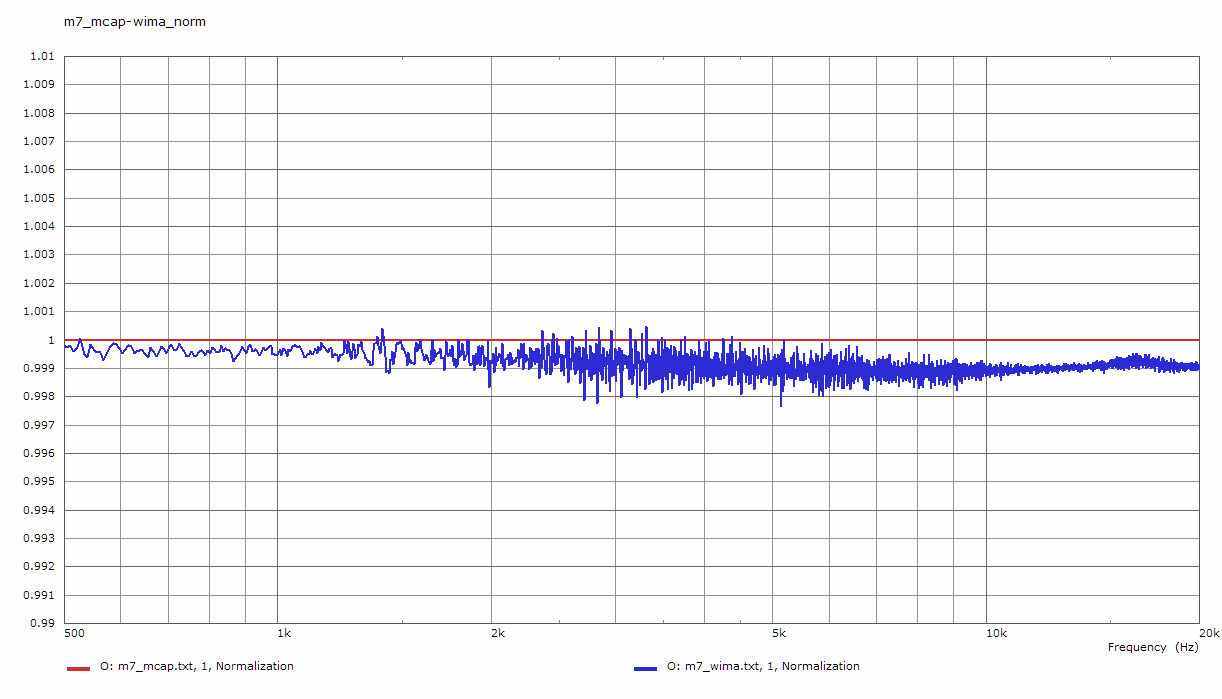Click the red m7_mcap legend color swatch

click(78, 668)
